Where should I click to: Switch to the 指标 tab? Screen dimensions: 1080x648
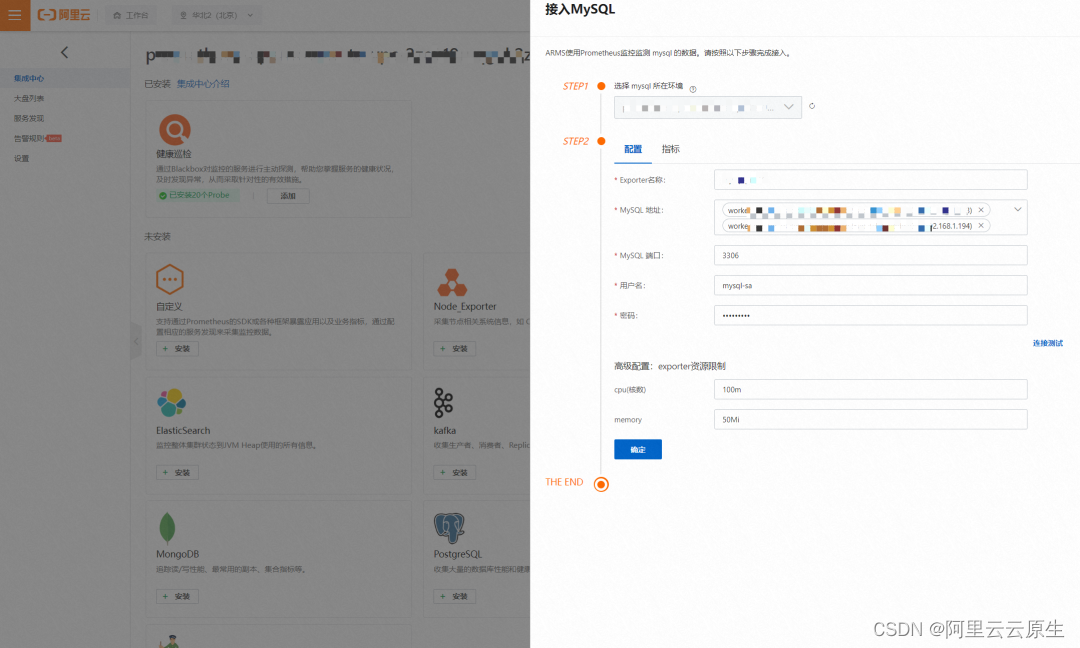click(x=670, y=149)
